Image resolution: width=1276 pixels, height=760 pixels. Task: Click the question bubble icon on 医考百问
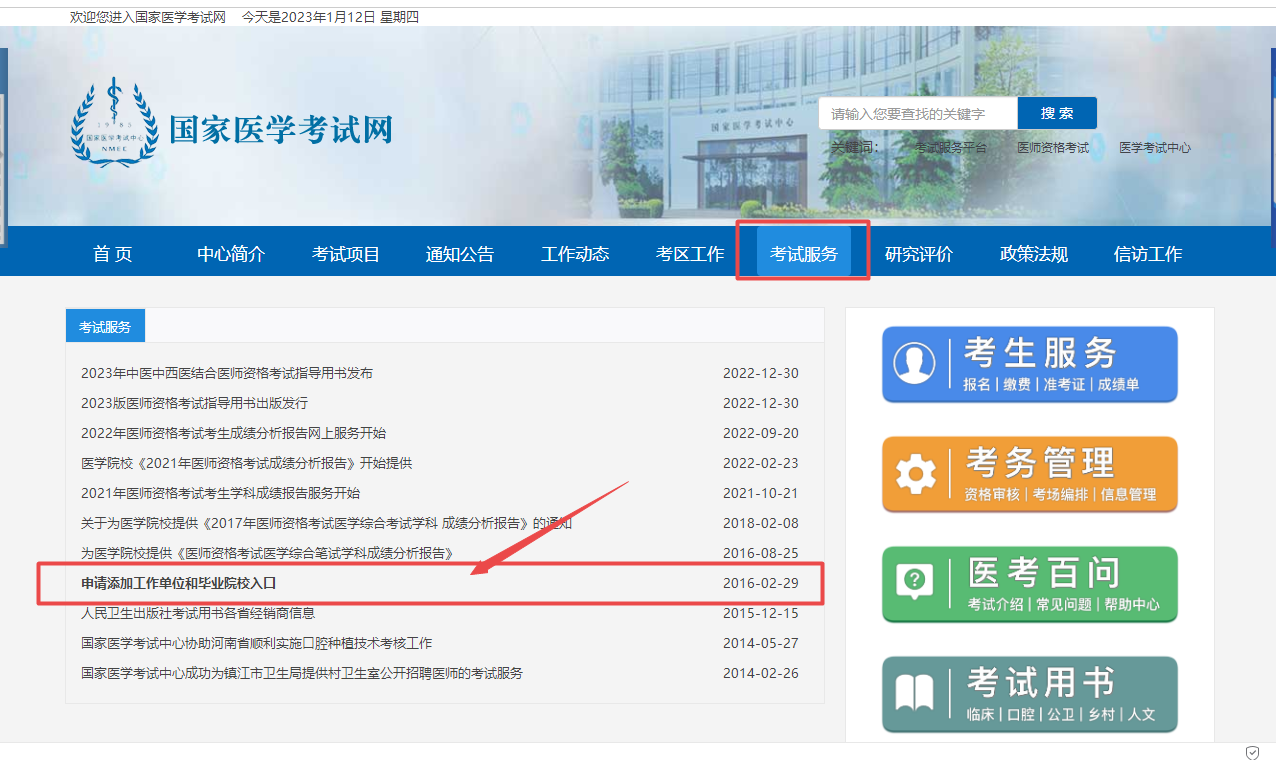tap(915, 583)
